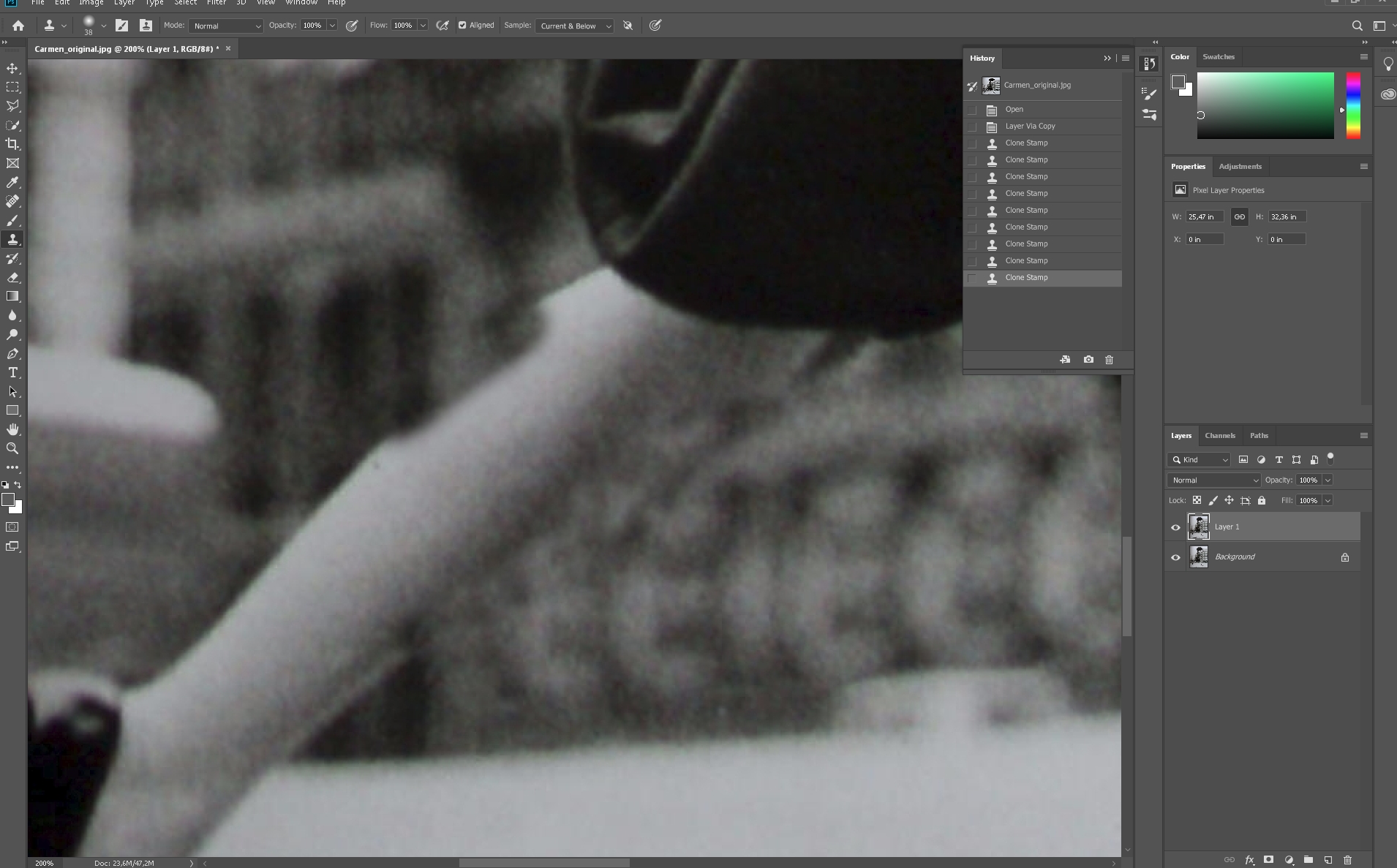Open the brush preset picker arrow
Image resolution: width=1397 pixels, height=868 pixels.
coord(104,26)
